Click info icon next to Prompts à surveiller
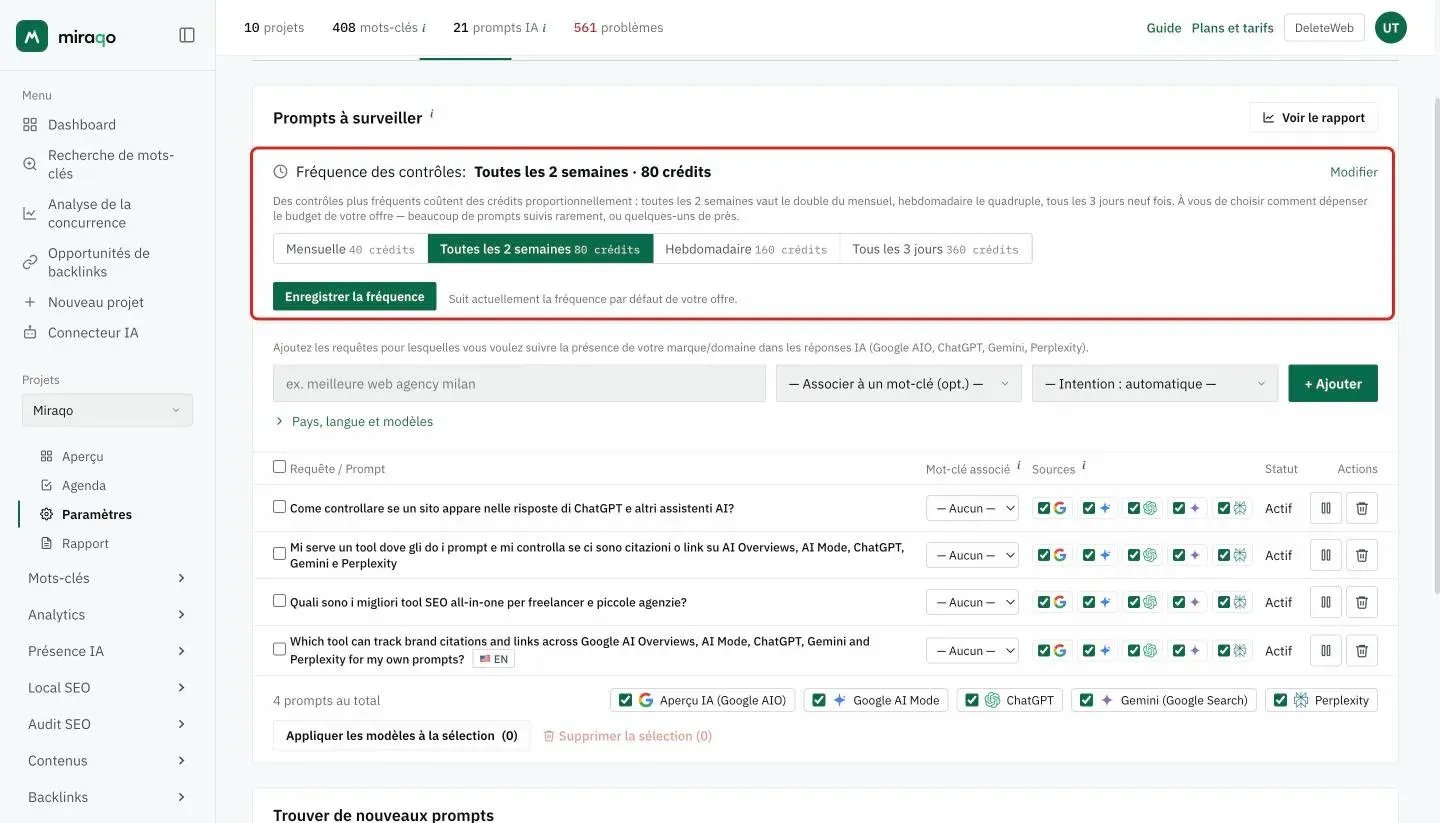 coord(432,114)
